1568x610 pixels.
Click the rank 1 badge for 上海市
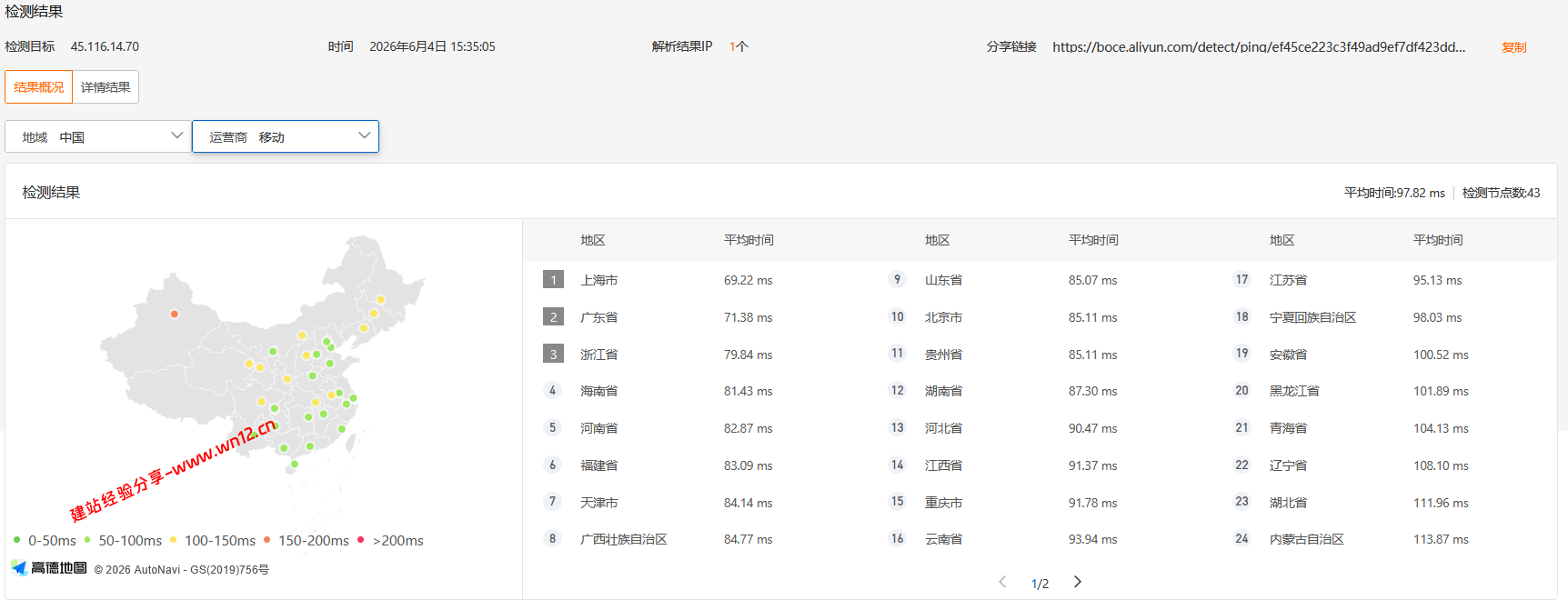tap(553, 280)
